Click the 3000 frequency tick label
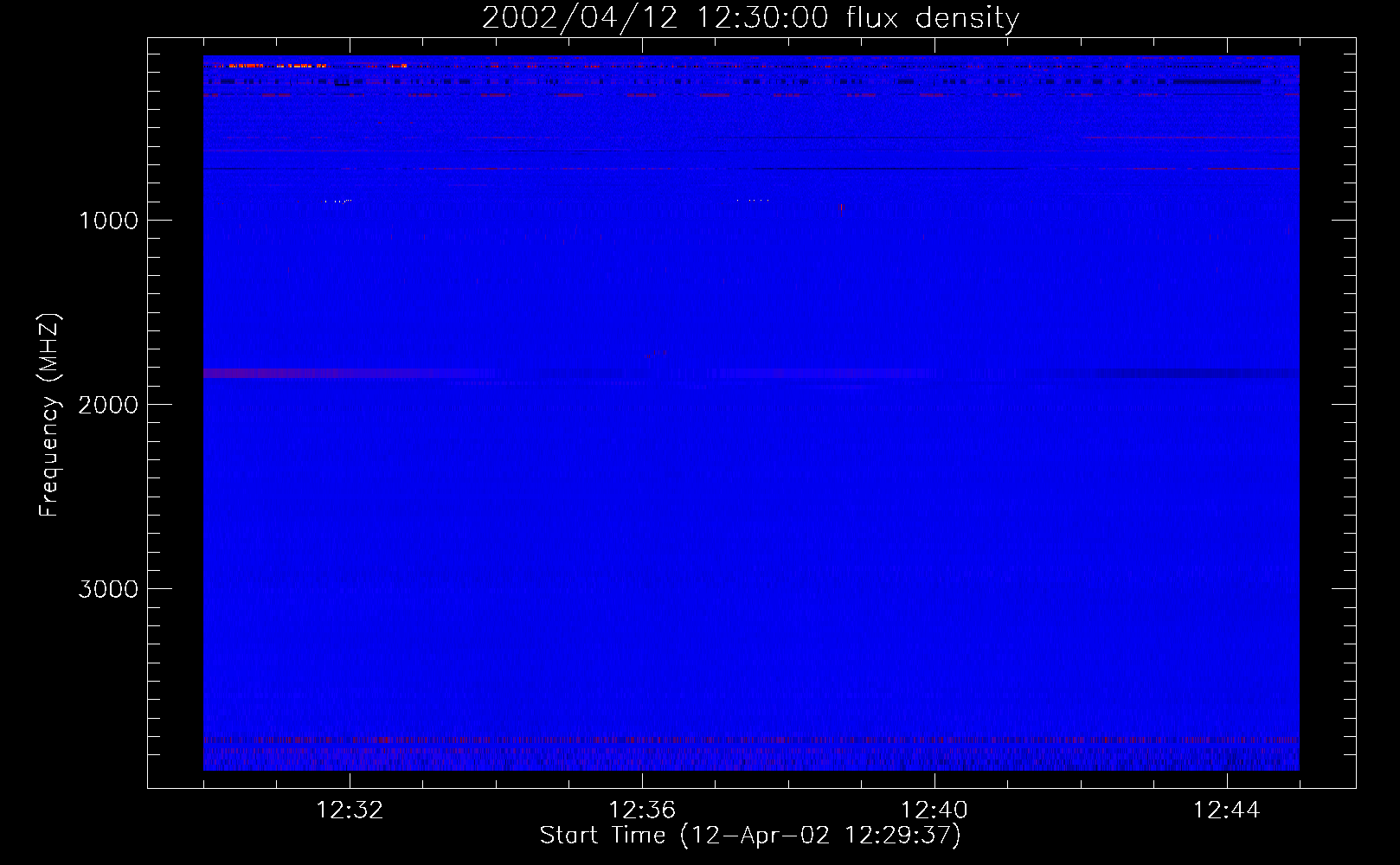Viewport: 1400px width, 865px height. click(x=108, y=589)
